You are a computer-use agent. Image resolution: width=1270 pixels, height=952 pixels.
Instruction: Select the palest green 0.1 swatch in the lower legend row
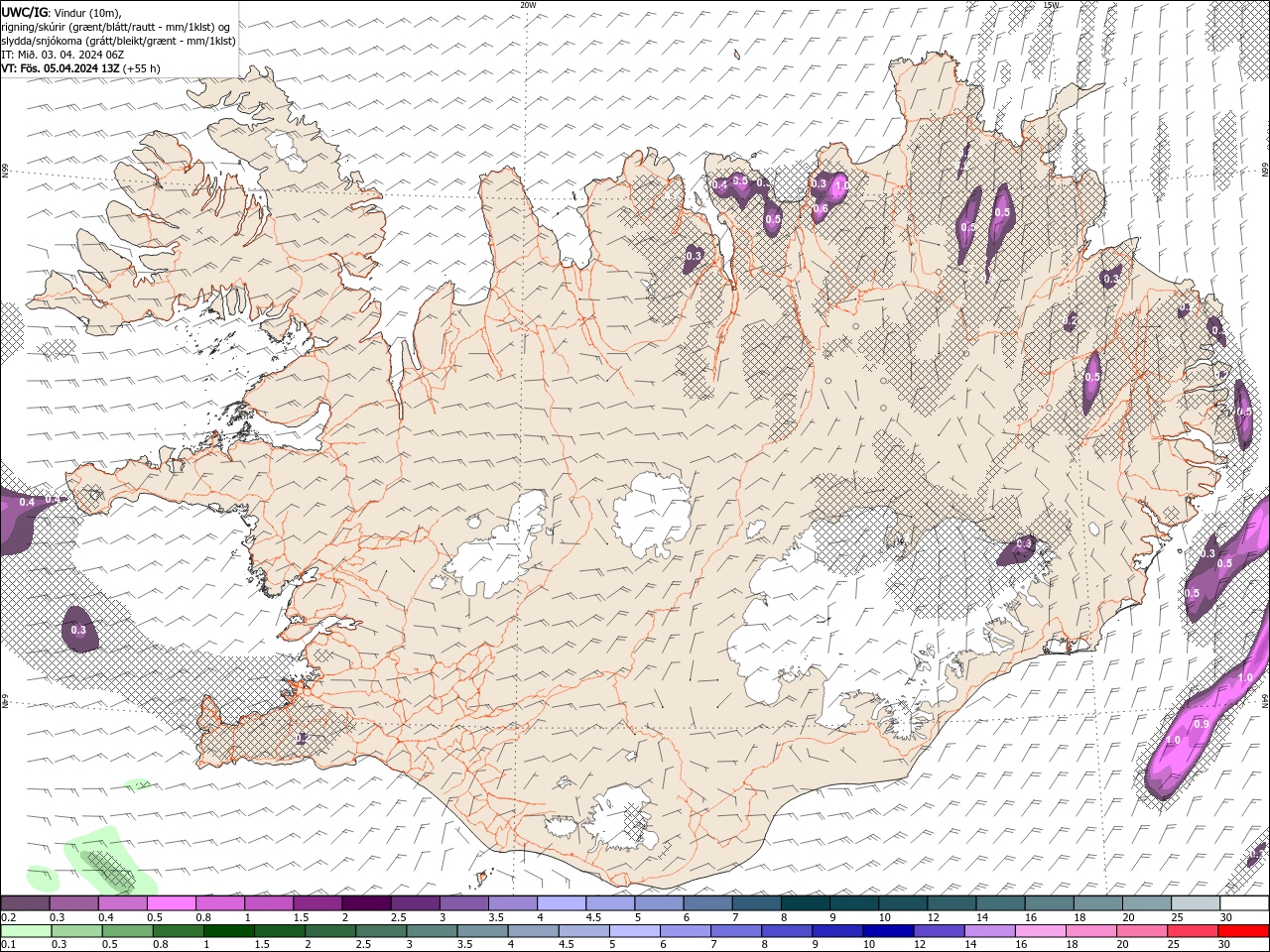pos(26,931)
